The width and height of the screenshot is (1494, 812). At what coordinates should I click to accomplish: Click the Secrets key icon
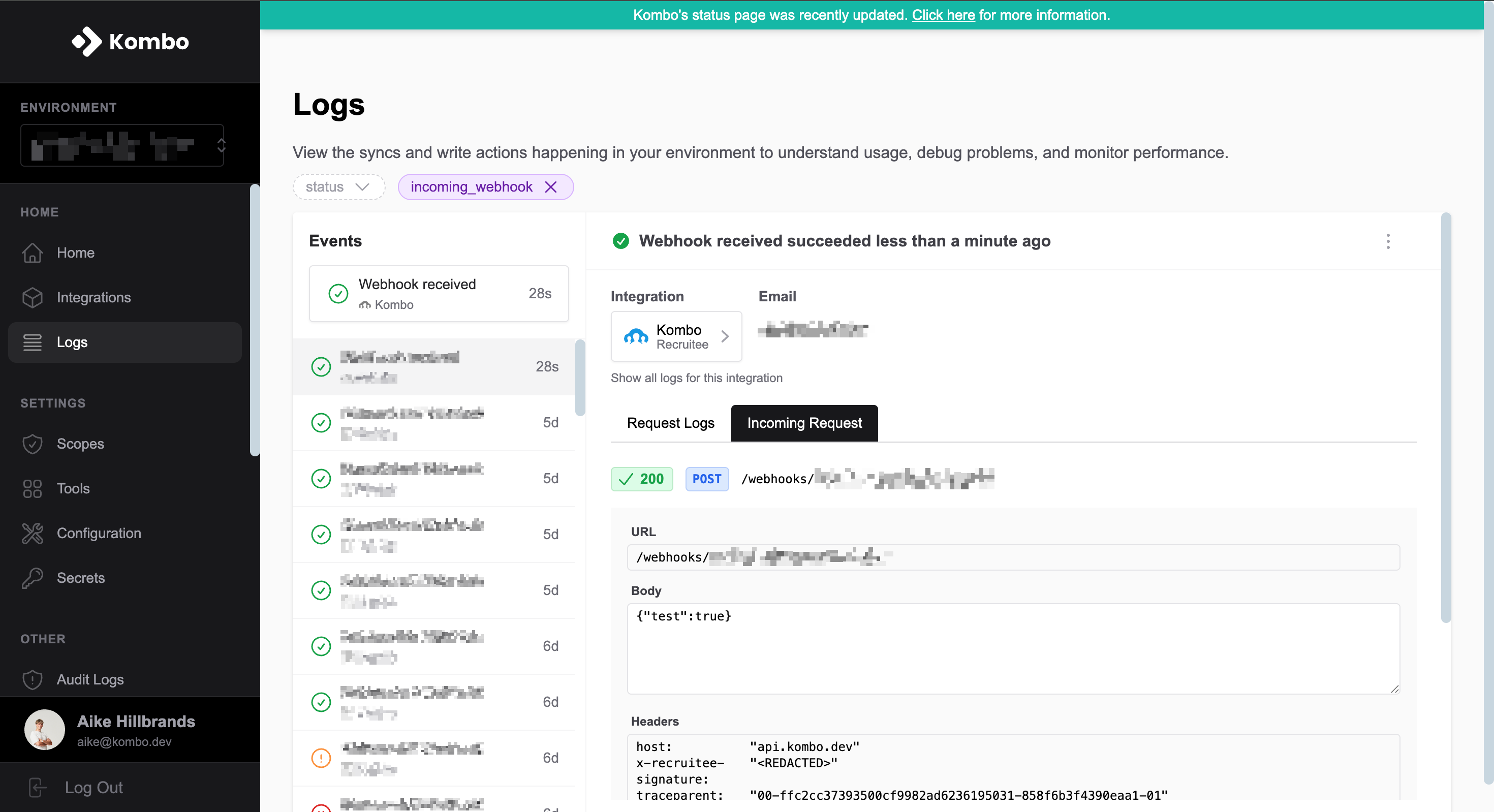(x=33, y=578)
